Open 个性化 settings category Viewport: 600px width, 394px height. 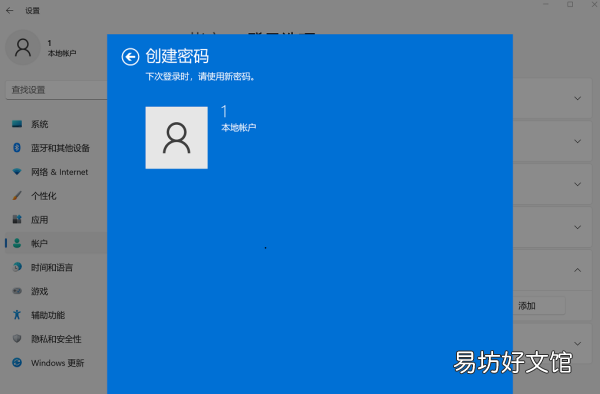[x=56, y=196]
